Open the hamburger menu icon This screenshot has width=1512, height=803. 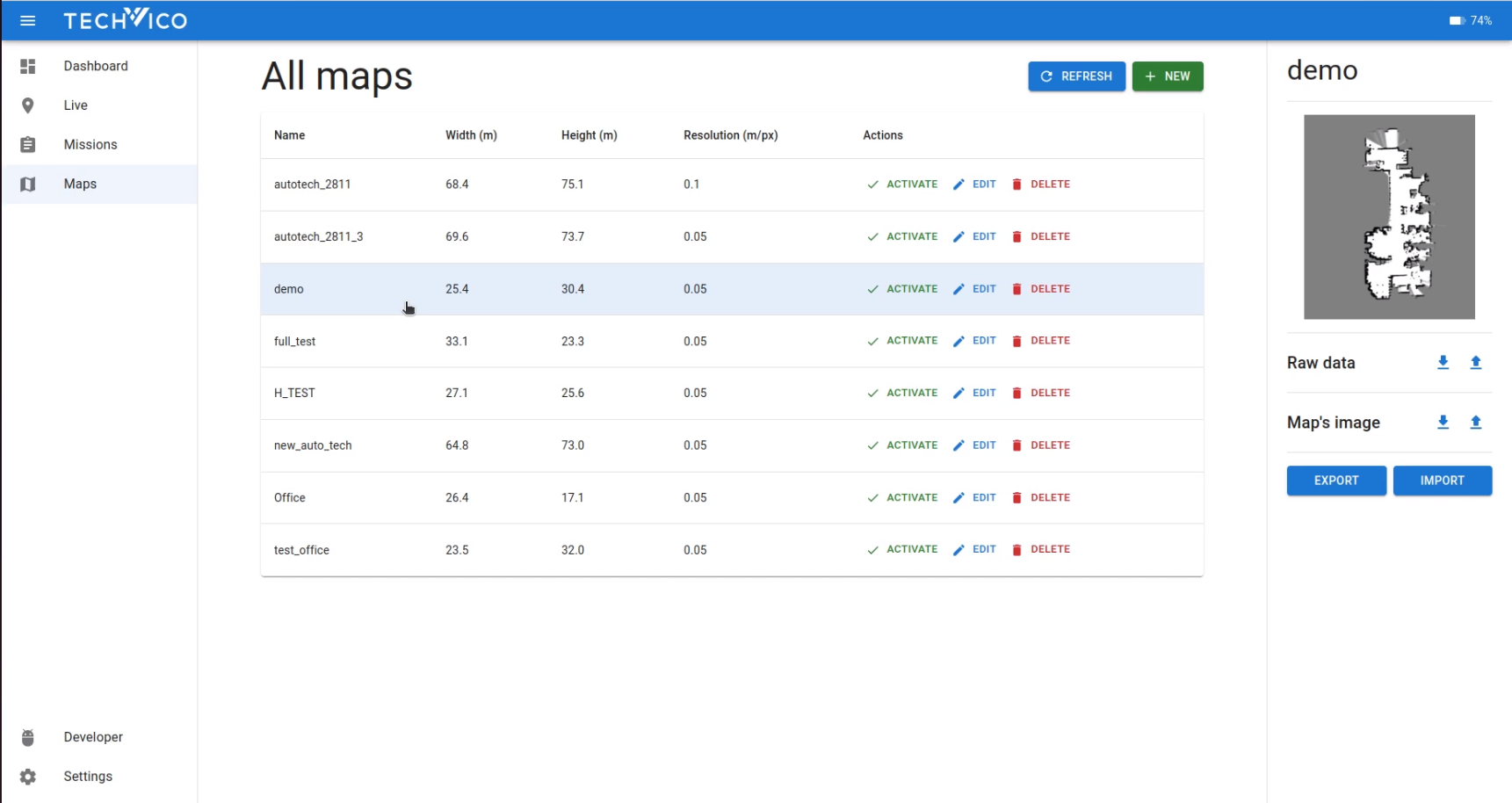point(27,20)
